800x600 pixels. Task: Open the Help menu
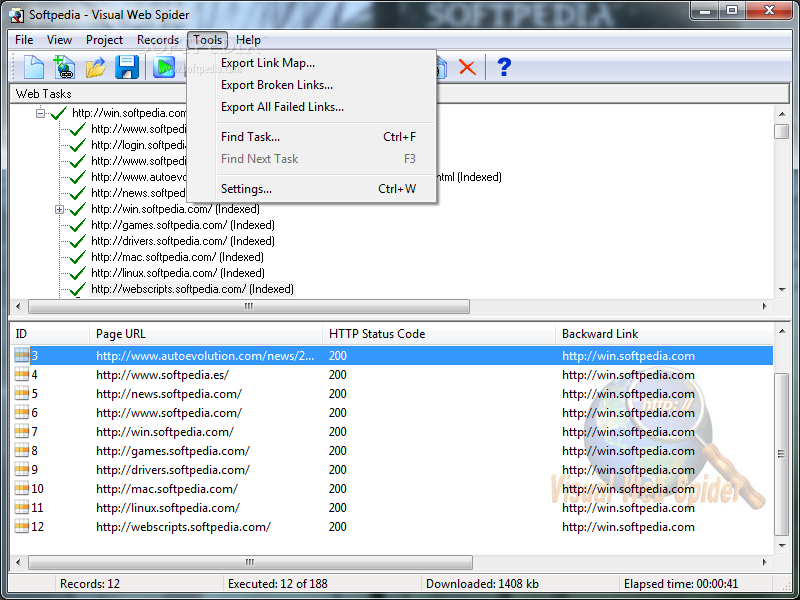248,40
